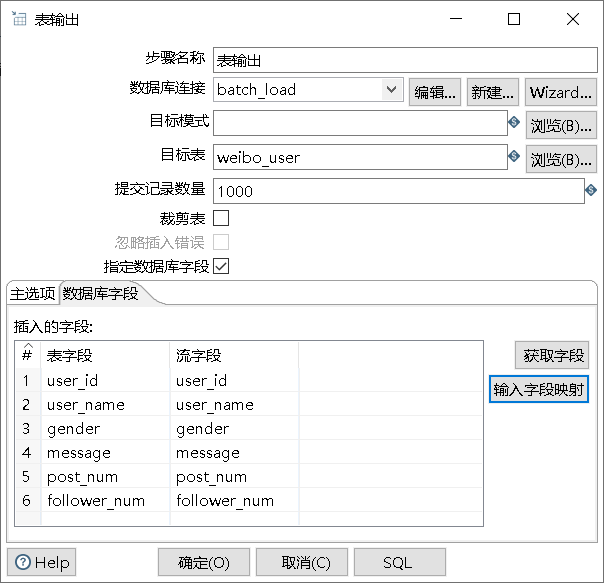Select post_num in 流字段 column
Screen dimensions: 604x583
[x=234, y=476]
